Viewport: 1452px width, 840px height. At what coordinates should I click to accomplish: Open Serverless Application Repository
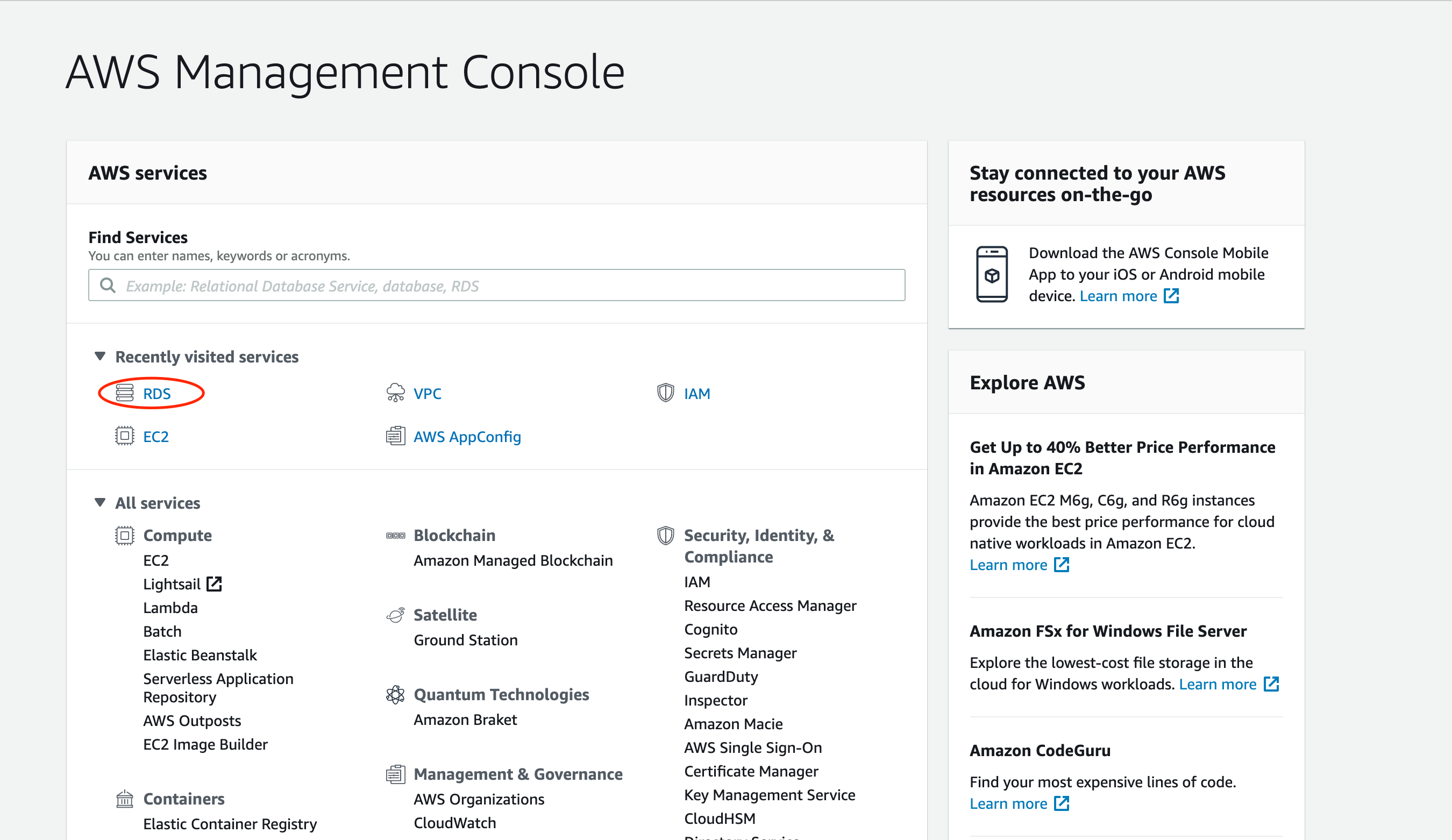218,688
